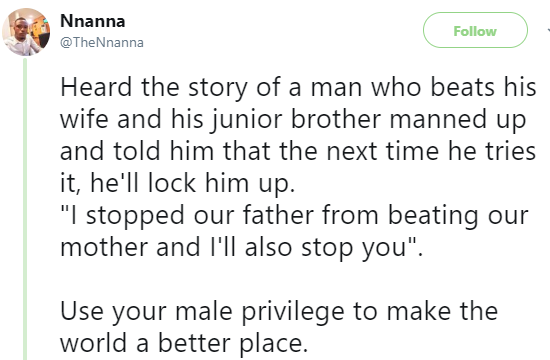Open Nnanna's profile photo
This screenshot has width=550, height=360.
(x=26, y=32)
